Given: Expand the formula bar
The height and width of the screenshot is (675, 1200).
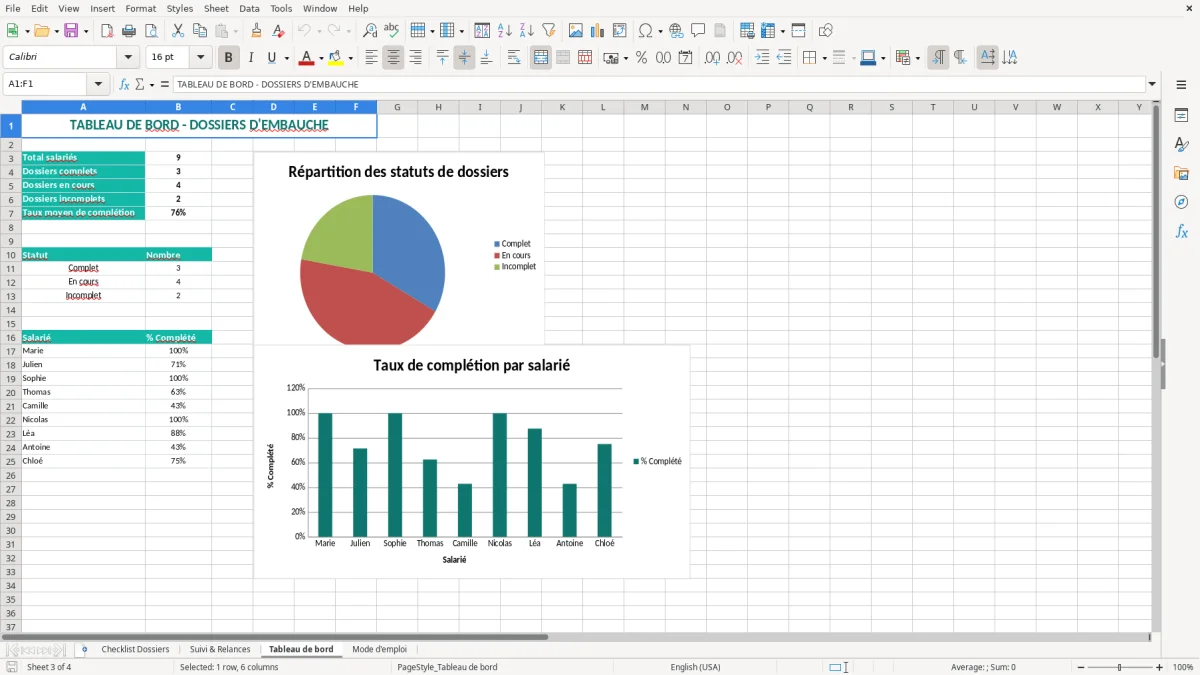Looking at the screenshot, I should 1152,85.
